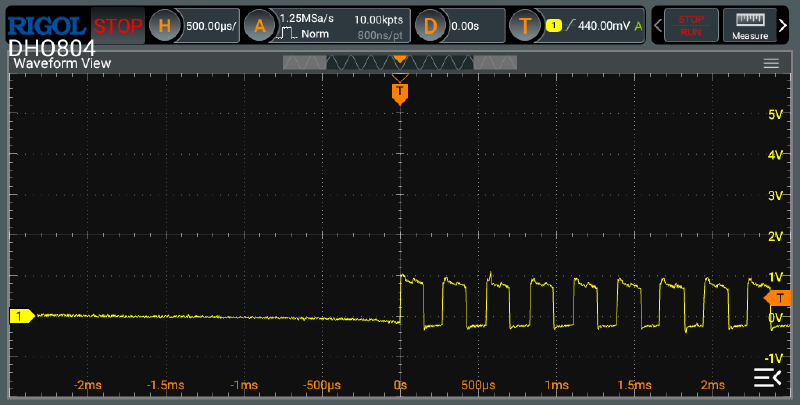Click the 0.00s delay value
Image resolution: width=800 pixels, height=405 pixels.
pyautogui.click(x=466, y=25)
